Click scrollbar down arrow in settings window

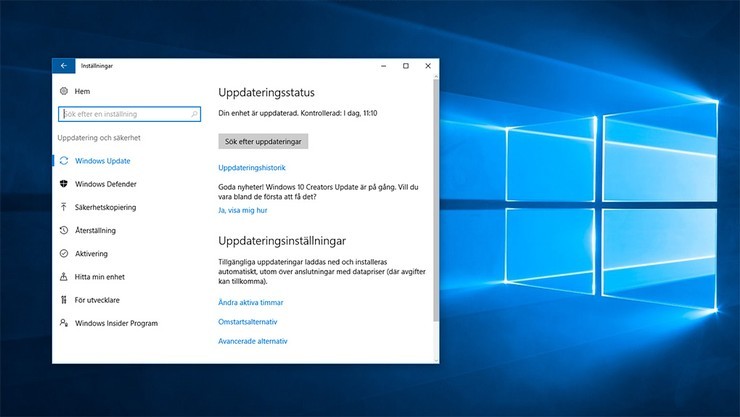point(436,360)
